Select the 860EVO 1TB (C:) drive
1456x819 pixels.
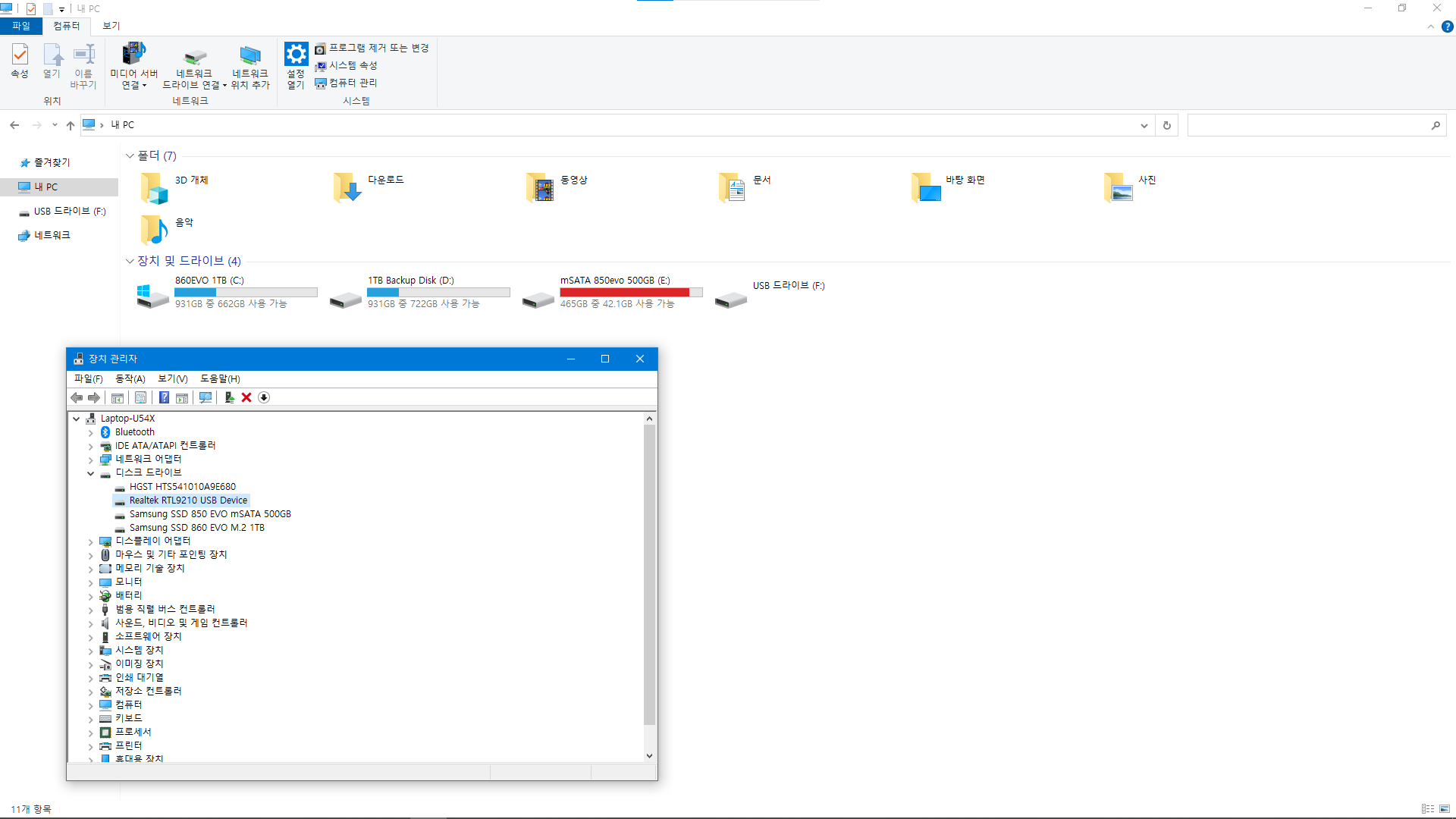tap(227, 293)
